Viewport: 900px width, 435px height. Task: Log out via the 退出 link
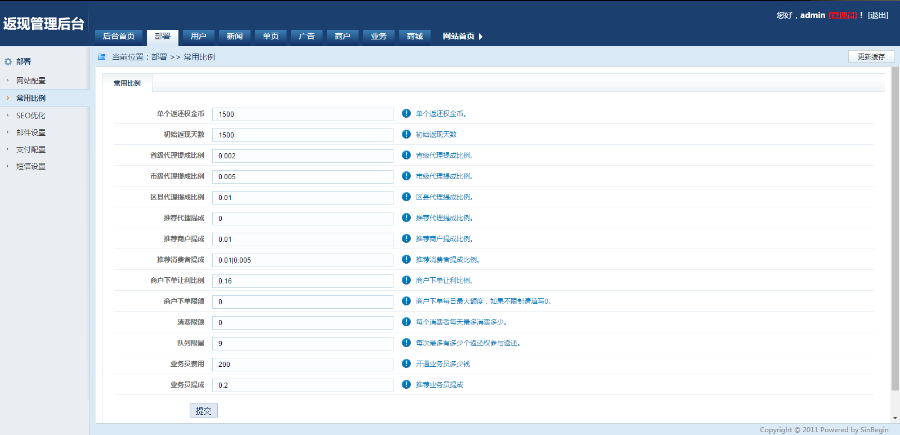877,16
